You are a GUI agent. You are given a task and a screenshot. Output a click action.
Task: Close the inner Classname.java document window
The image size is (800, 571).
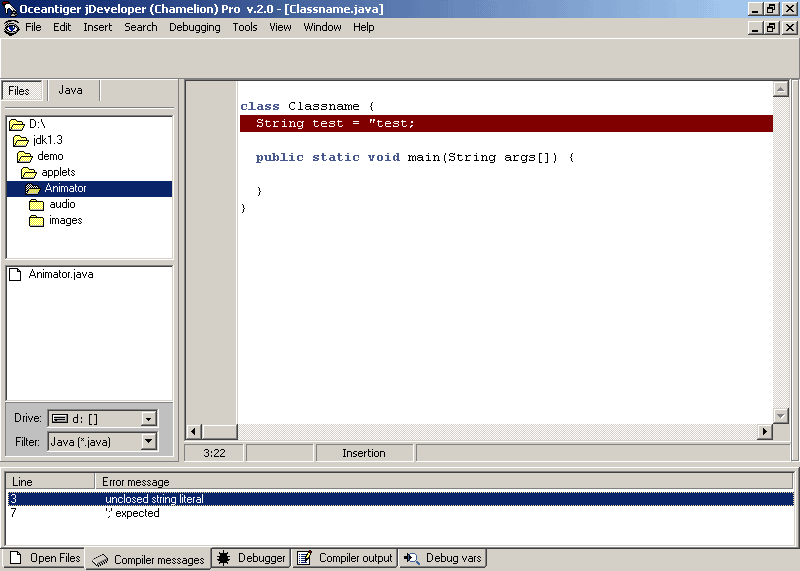tap(790, 28)
